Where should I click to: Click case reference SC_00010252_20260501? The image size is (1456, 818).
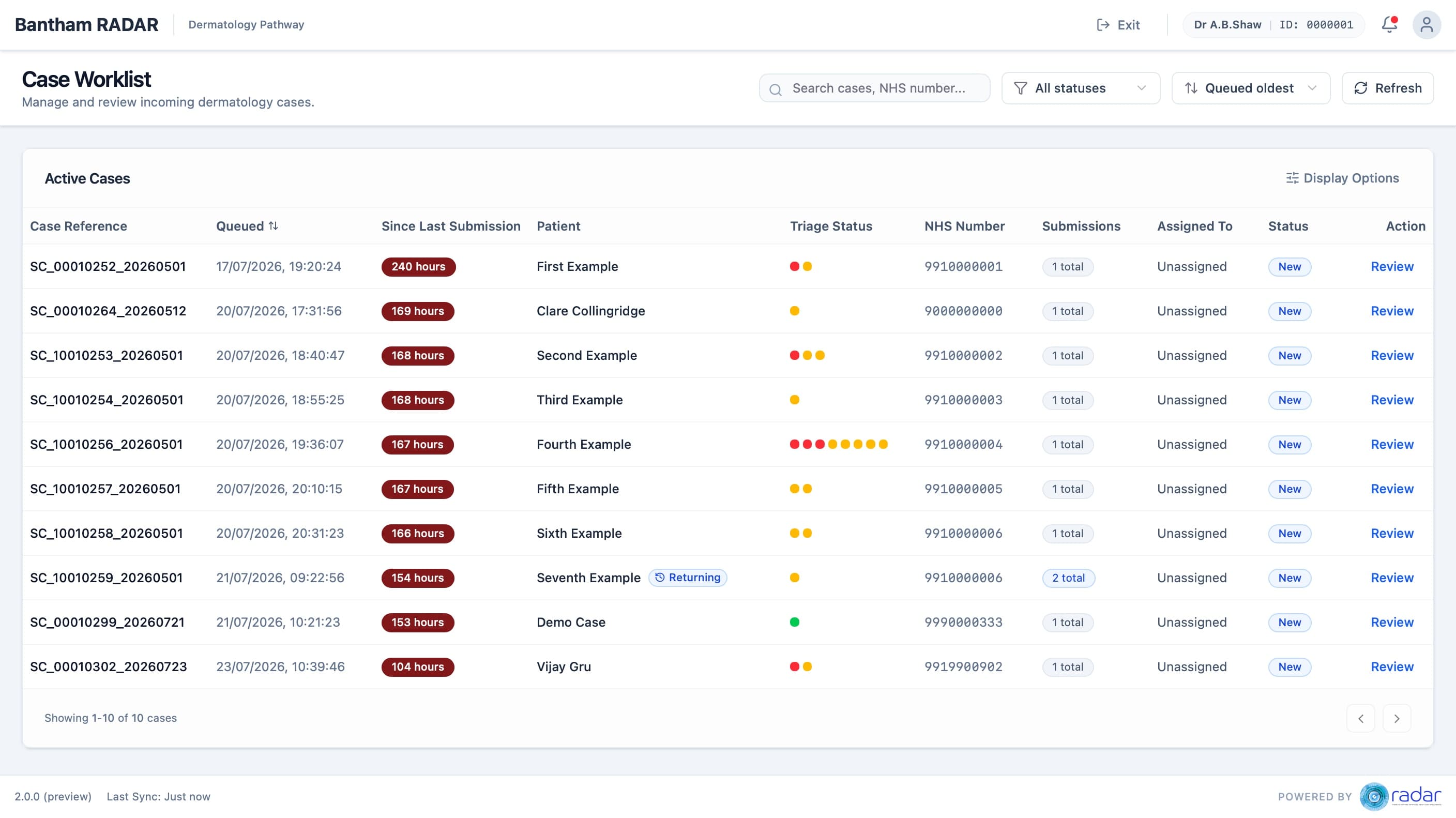pyautogui.click(x=108, y=267)
